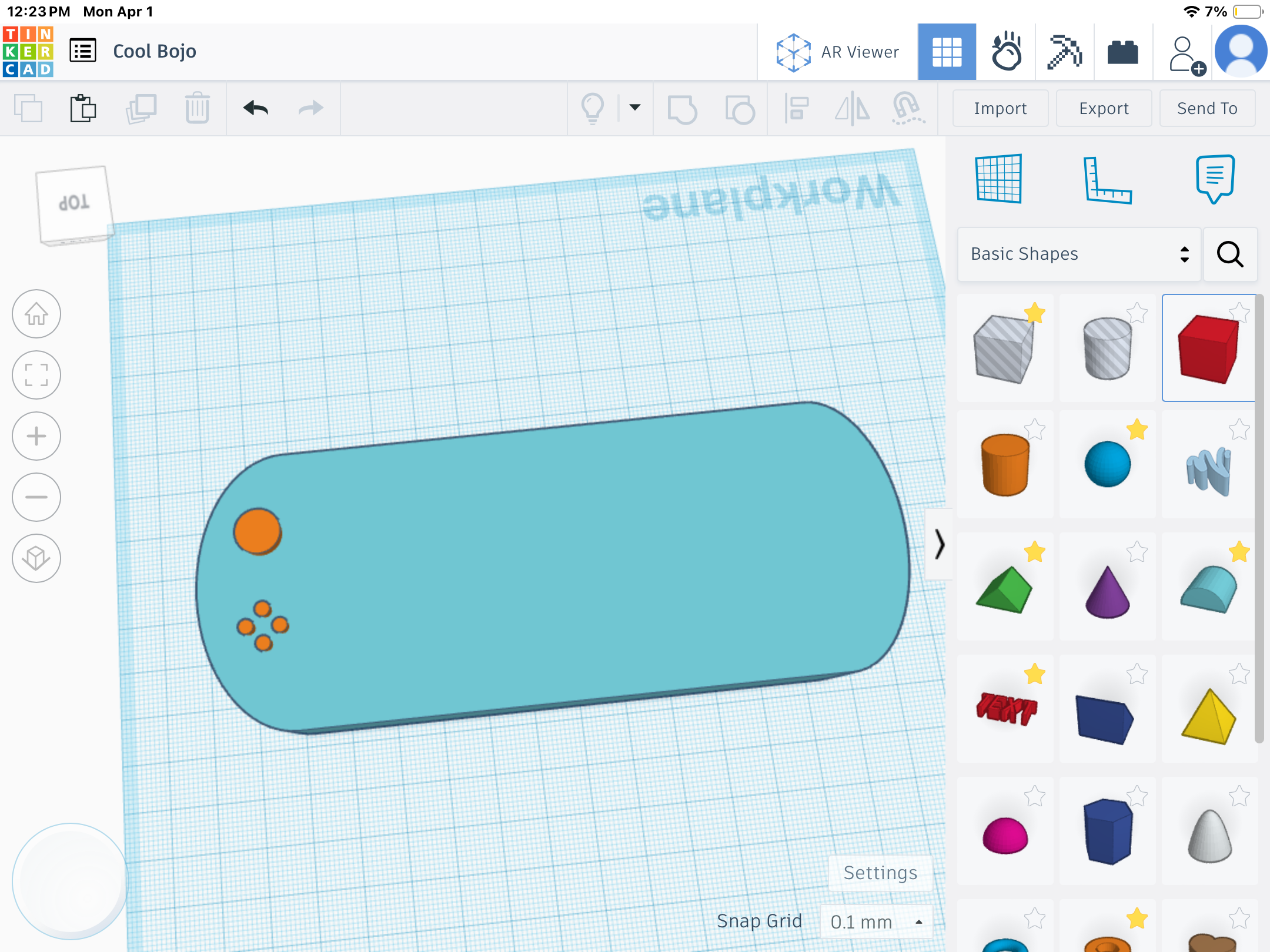Image resolution: width=1270 pixels, height=952 pixels.
Task: Click the Paste clipboard tool
Action: 83,108
